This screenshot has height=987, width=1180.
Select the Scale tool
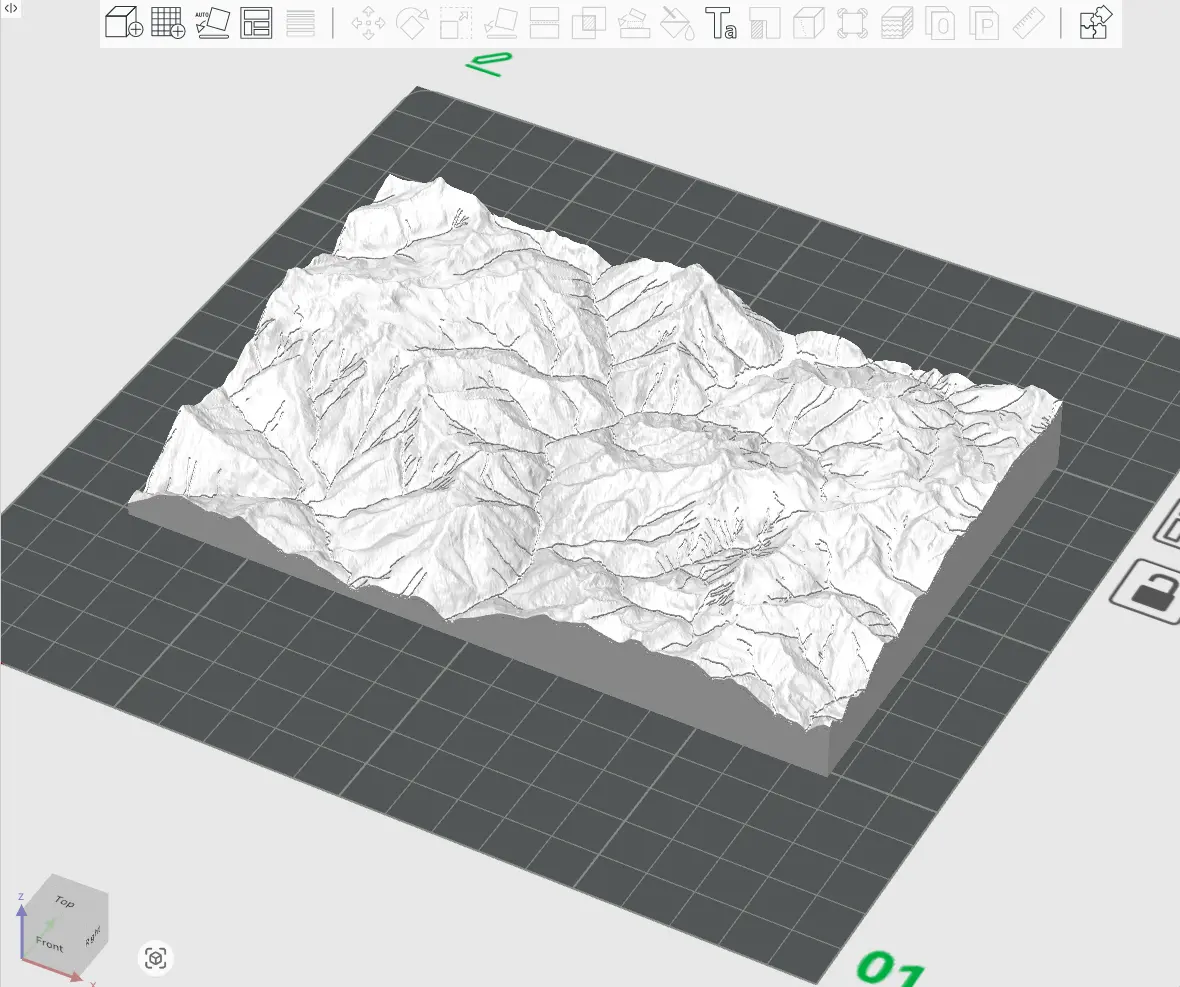click(x=456, y=23)
